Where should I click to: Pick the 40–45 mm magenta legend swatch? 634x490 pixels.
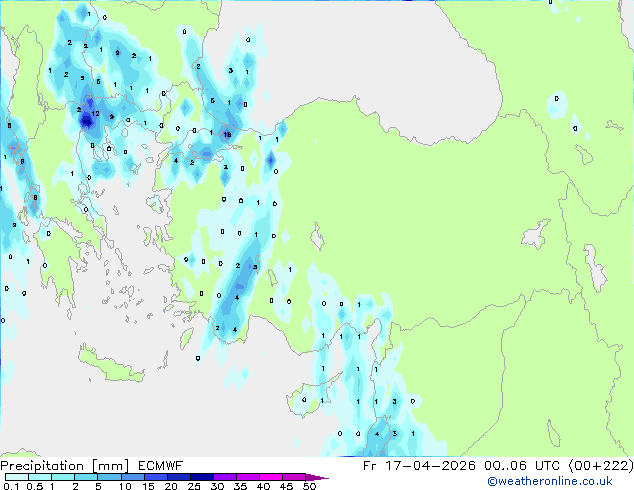pos(271,477)
